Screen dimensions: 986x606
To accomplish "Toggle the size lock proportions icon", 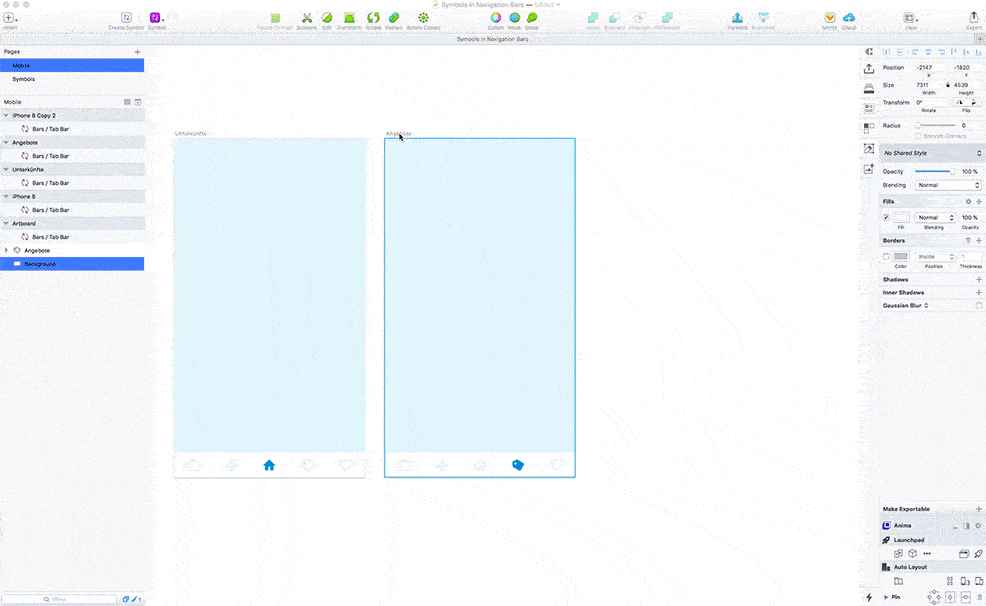I will pos(948,85).
